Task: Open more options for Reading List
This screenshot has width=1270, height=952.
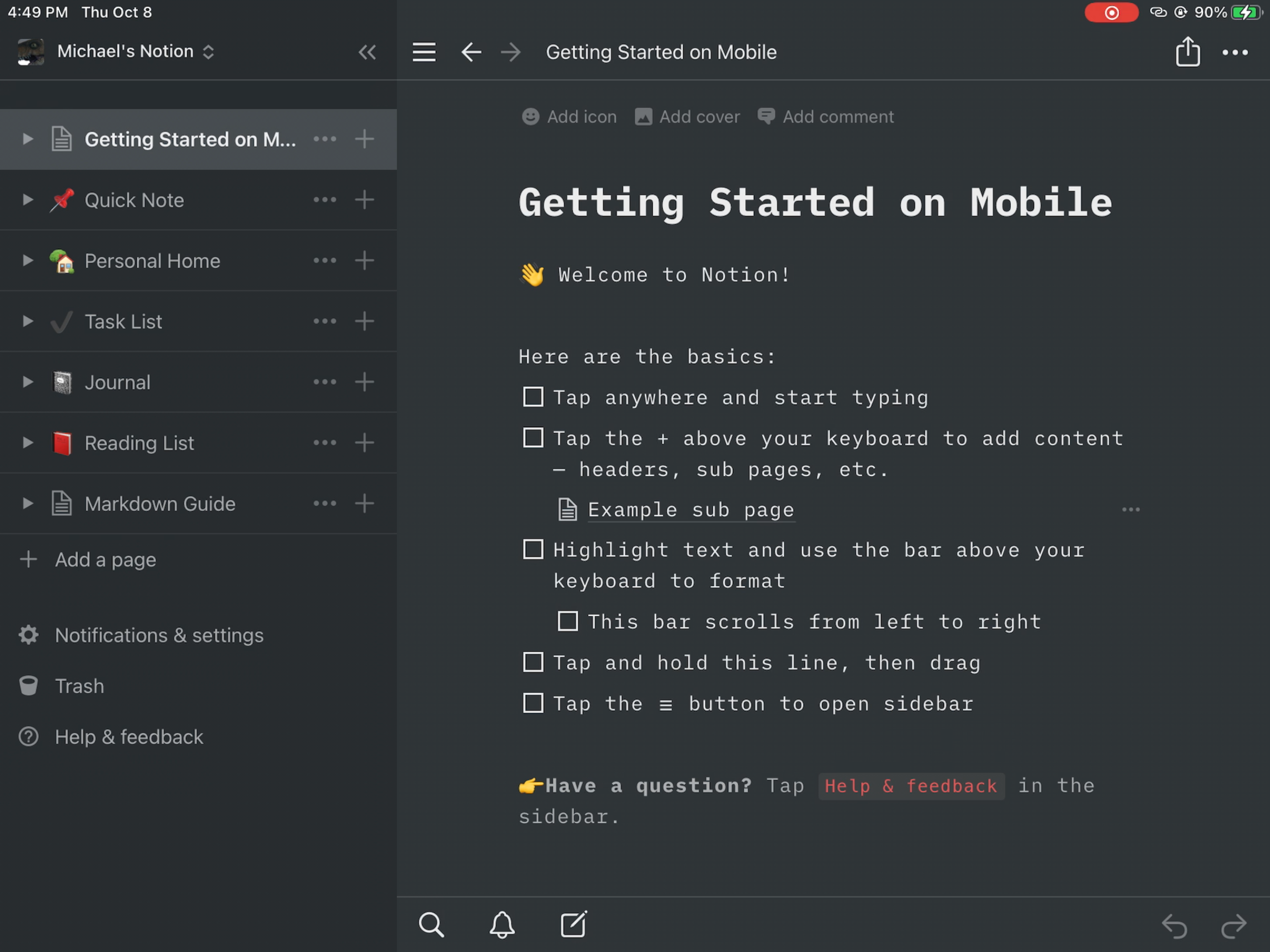Action: 325,443
